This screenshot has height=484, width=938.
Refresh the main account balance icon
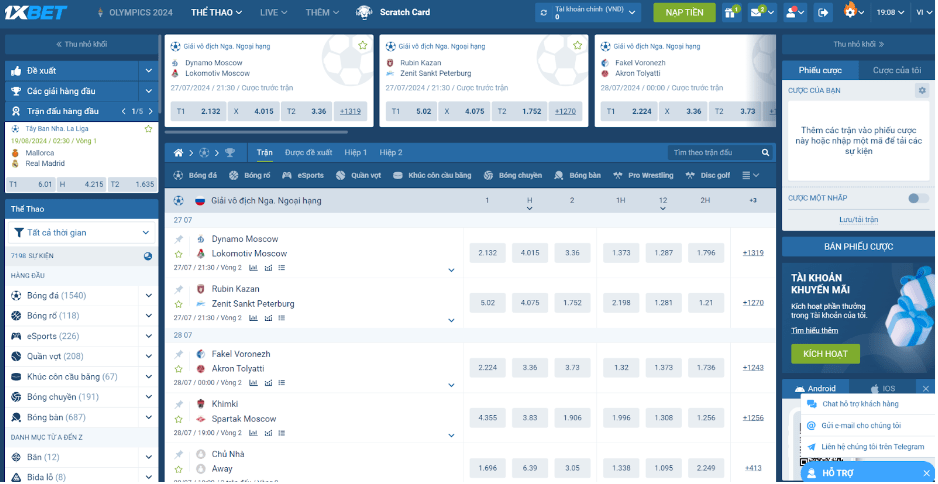(544, 13)
